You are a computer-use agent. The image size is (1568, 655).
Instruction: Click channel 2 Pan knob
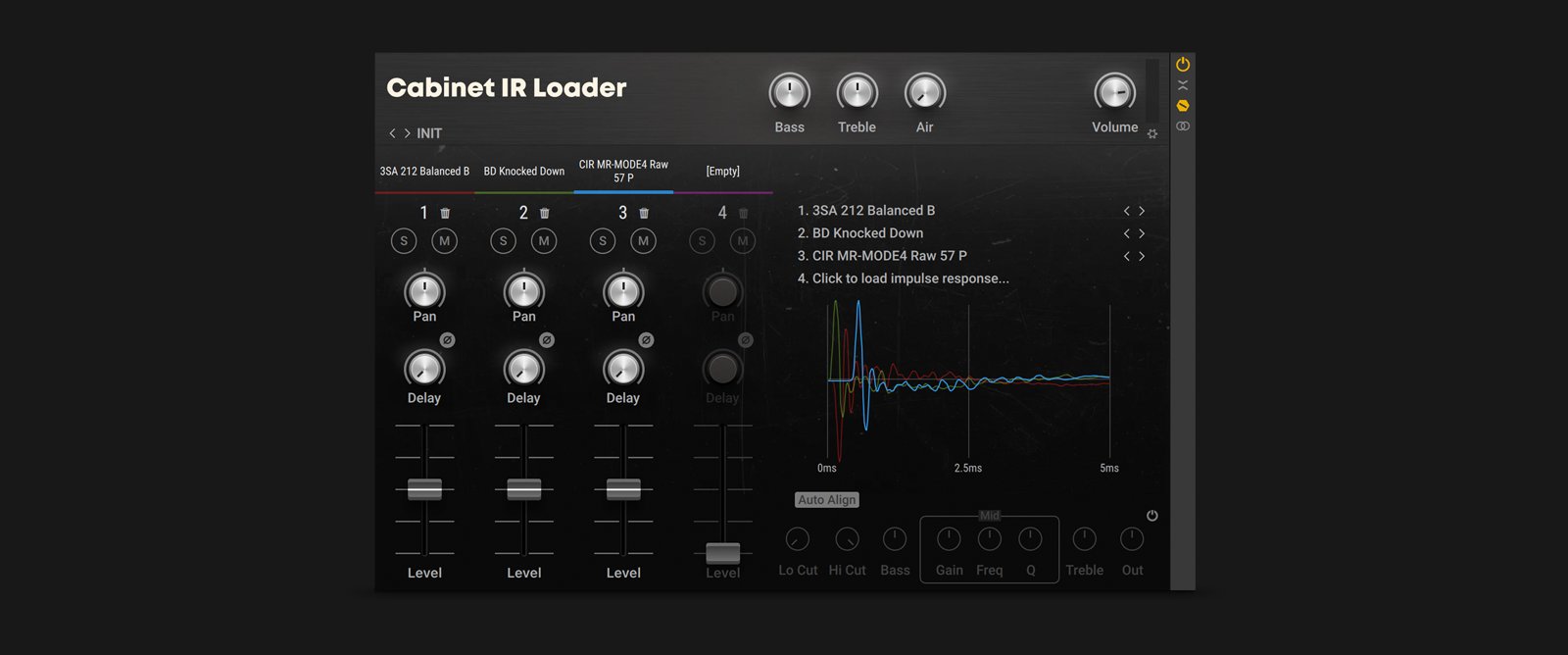(524, 290)
